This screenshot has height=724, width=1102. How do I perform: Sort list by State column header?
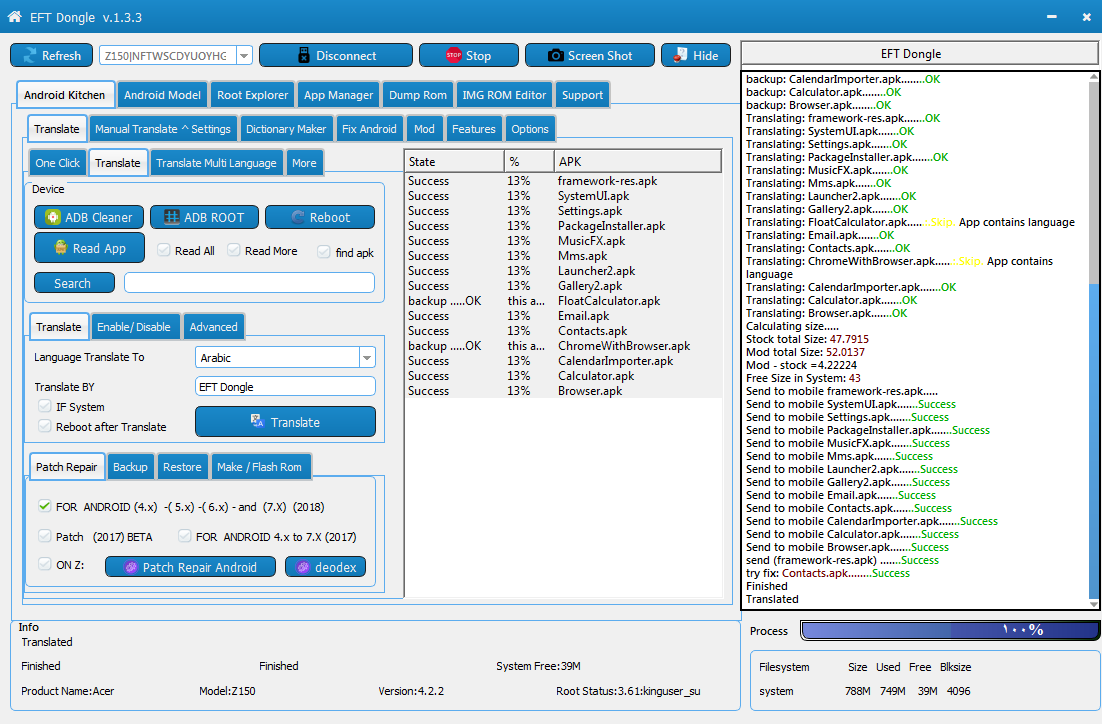coord(454,161)
